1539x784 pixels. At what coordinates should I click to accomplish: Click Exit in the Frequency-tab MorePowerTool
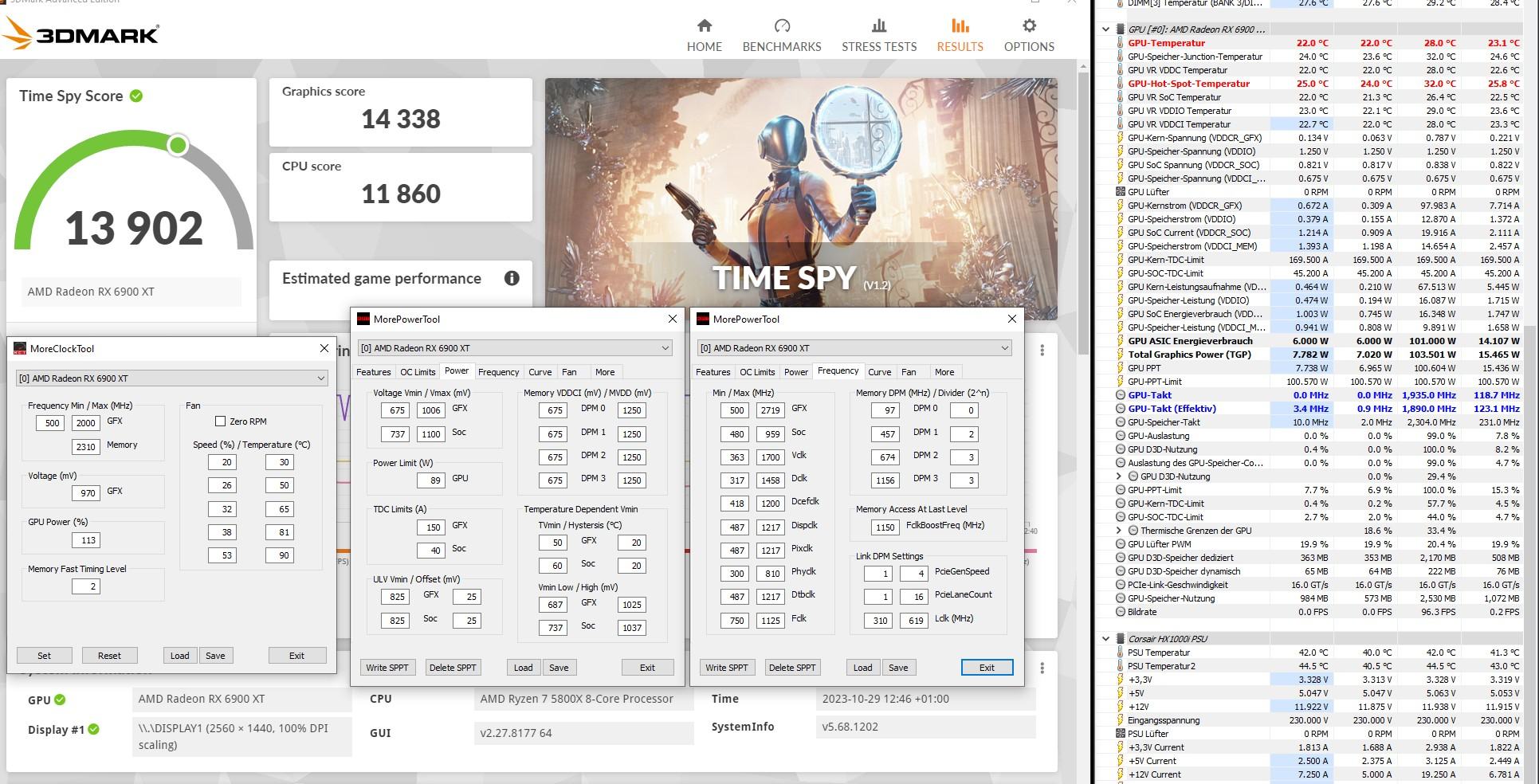(x=987, y=668)
